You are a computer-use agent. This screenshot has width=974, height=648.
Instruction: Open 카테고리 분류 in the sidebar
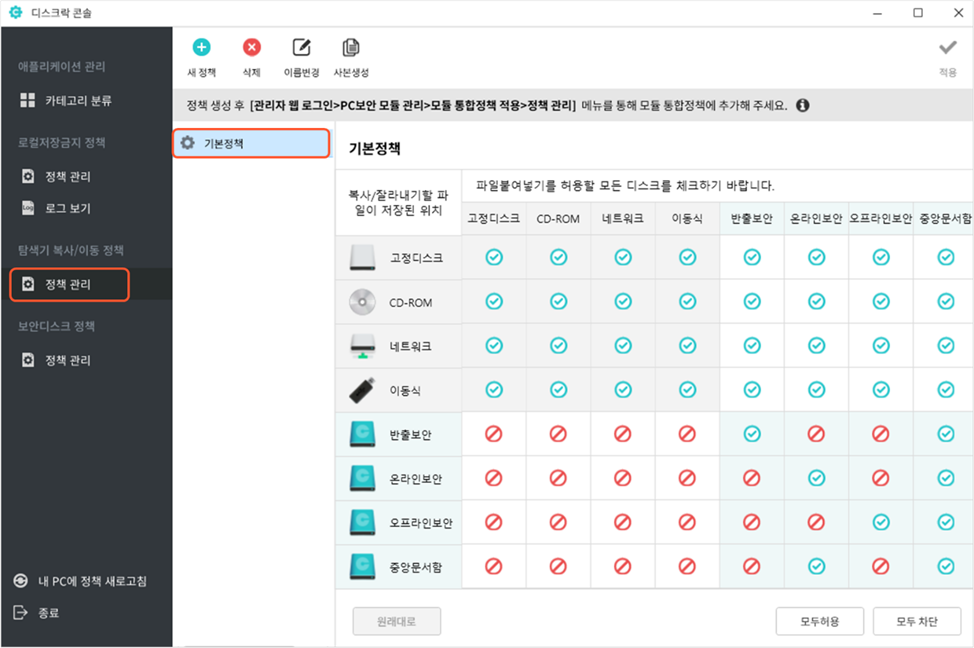point(78,101)
